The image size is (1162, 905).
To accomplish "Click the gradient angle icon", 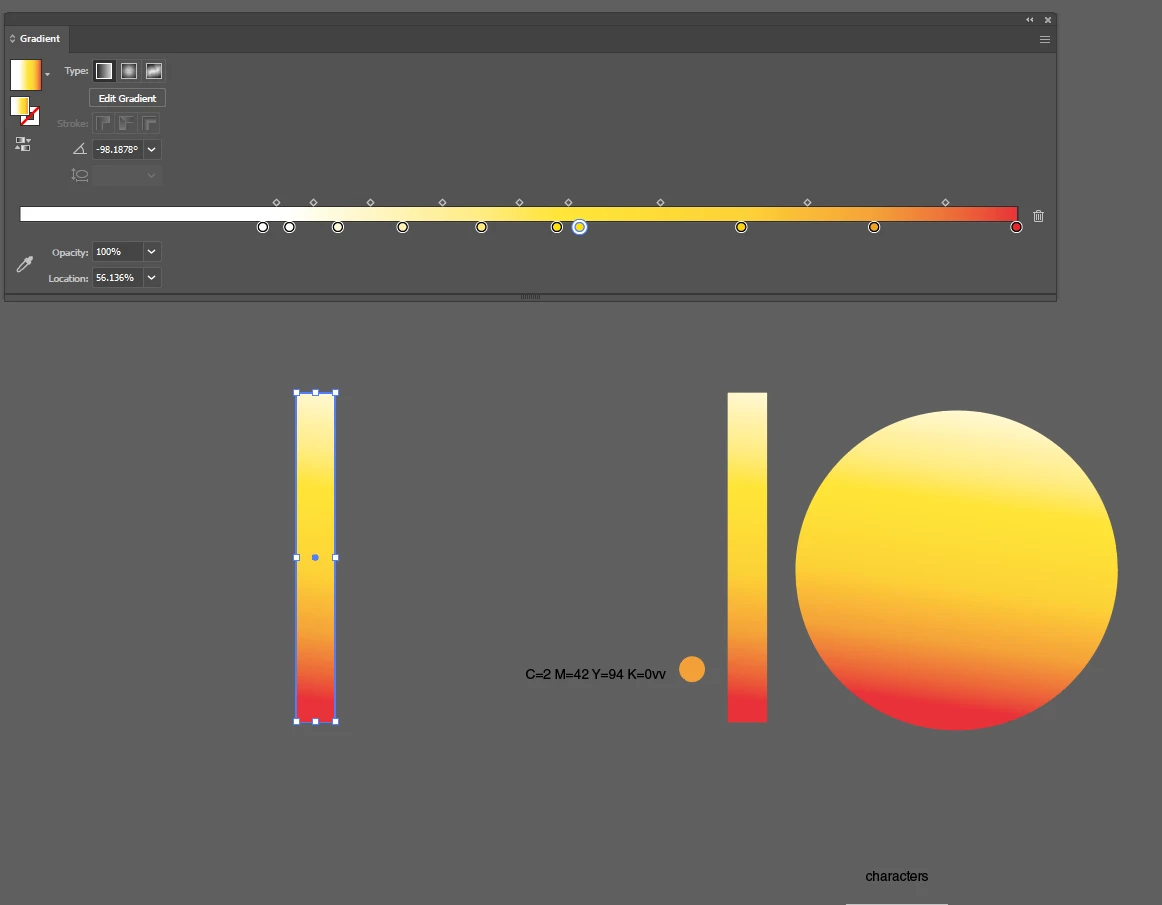I will 79,149.
